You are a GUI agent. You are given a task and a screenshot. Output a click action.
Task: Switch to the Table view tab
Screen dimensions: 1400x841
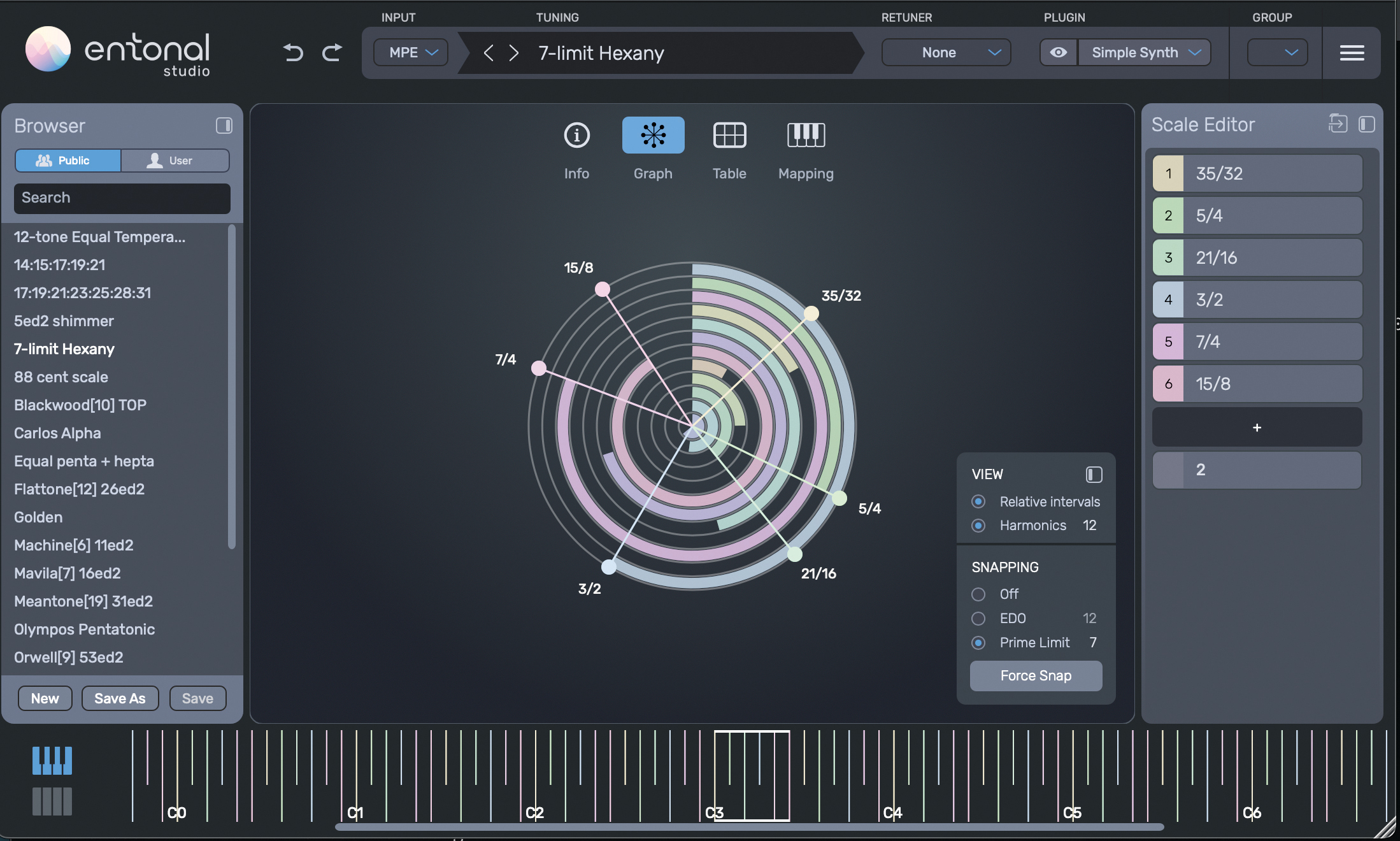click(729, 148)
